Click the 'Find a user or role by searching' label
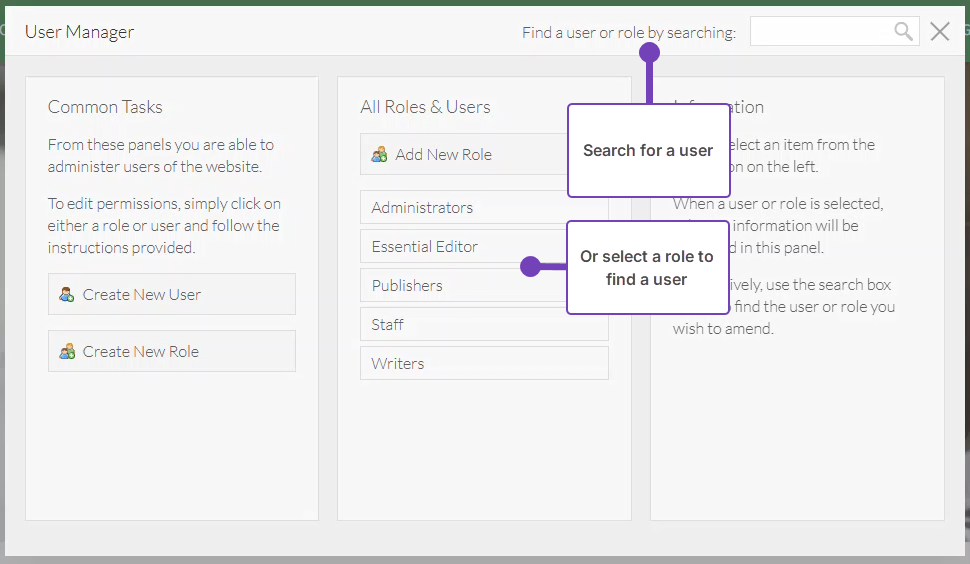 (628, 33)
